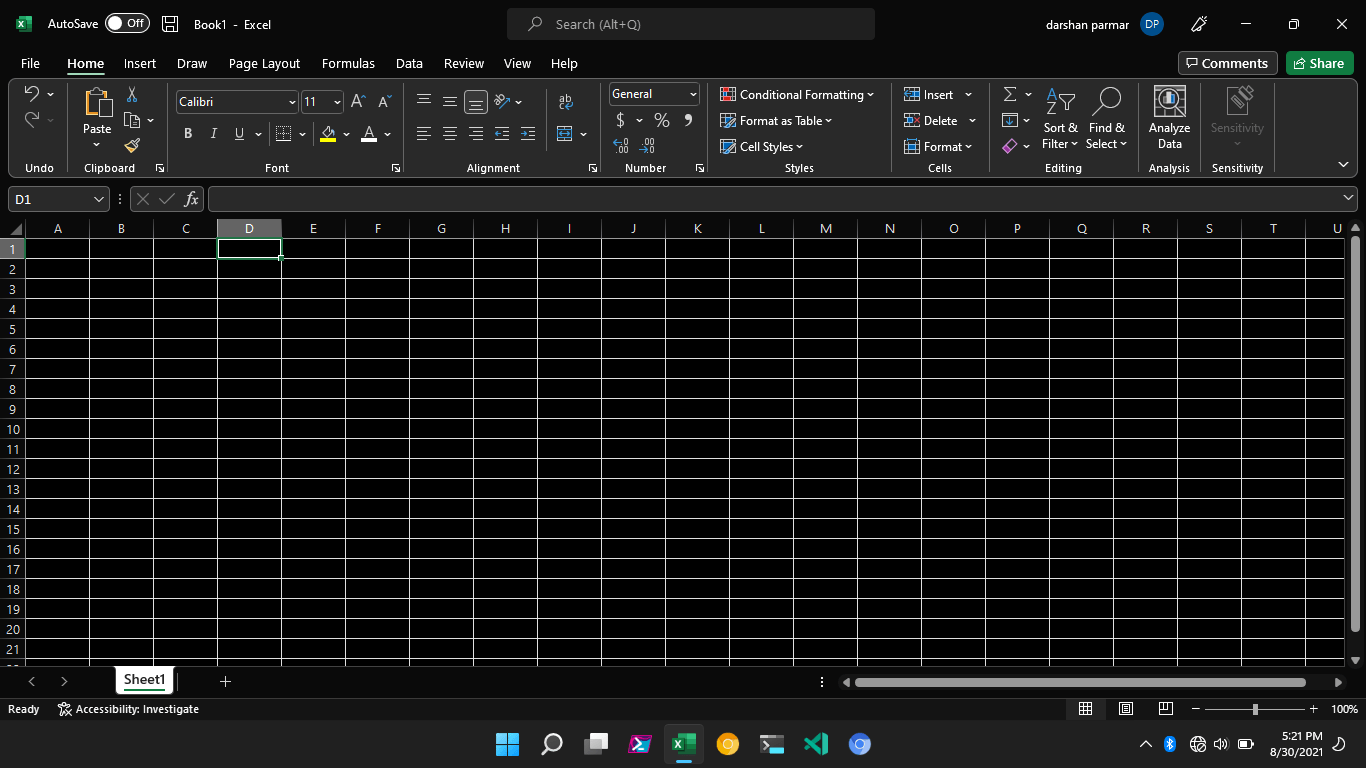Viewport: 1366px width, 768px height.
Task: Open Conditional Formatting options
Action: pyautogui.click(x=797, y=94)
